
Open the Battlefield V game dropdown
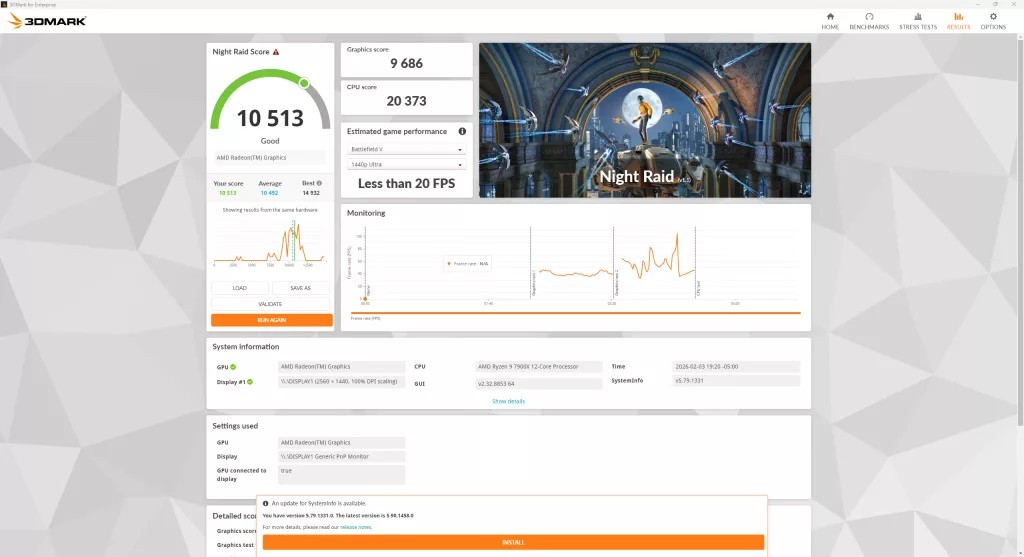[406, 149]
